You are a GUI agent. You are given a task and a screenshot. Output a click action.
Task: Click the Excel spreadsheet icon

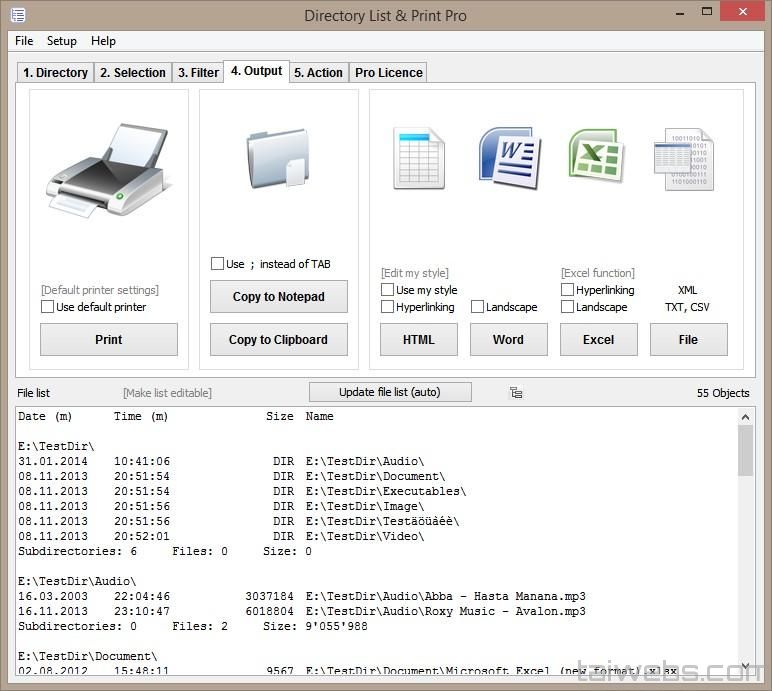click(597, 157)
